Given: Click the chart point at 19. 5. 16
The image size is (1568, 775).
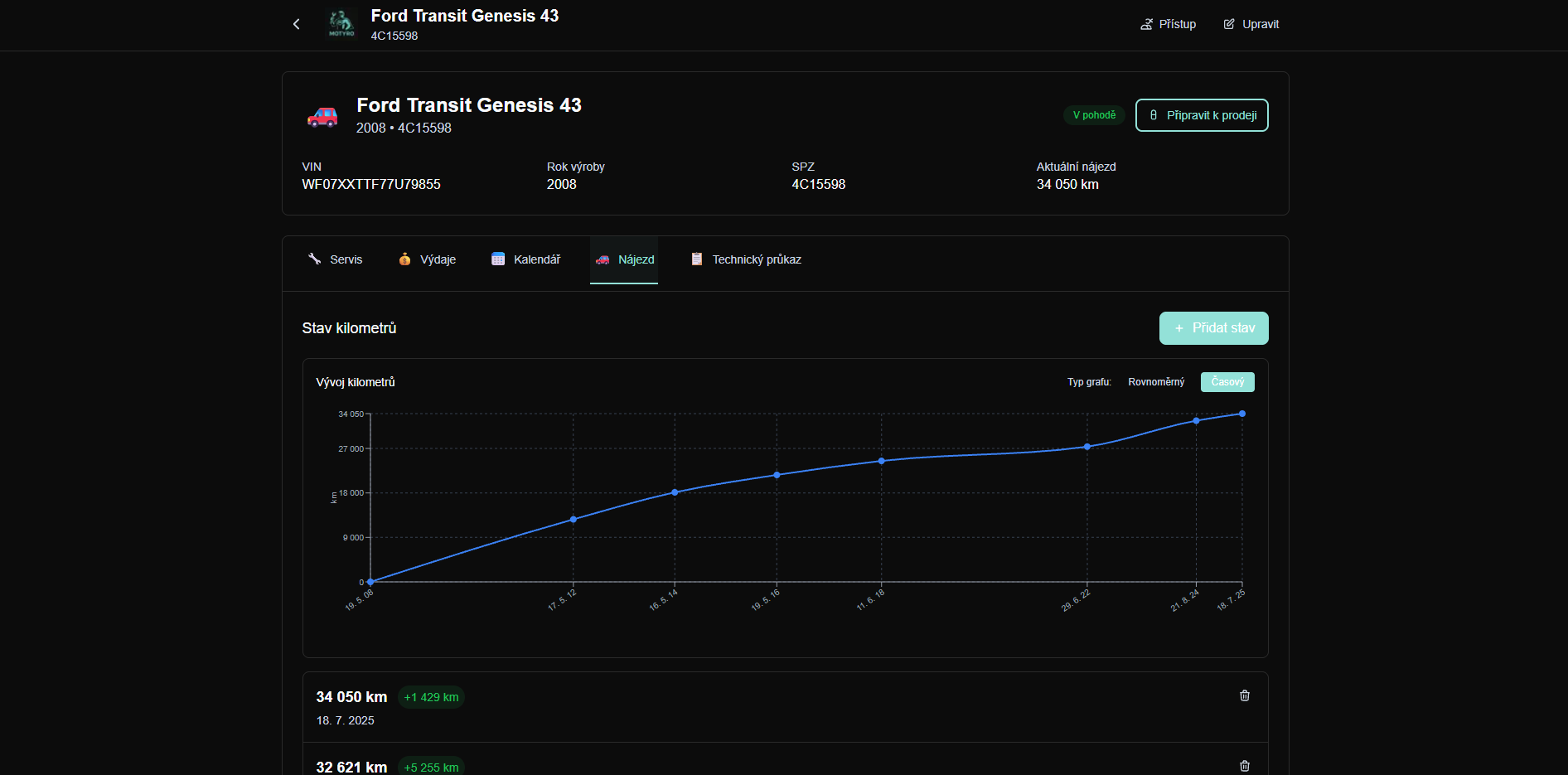Looking at the screenshot, I should click(x=777, y=475).
